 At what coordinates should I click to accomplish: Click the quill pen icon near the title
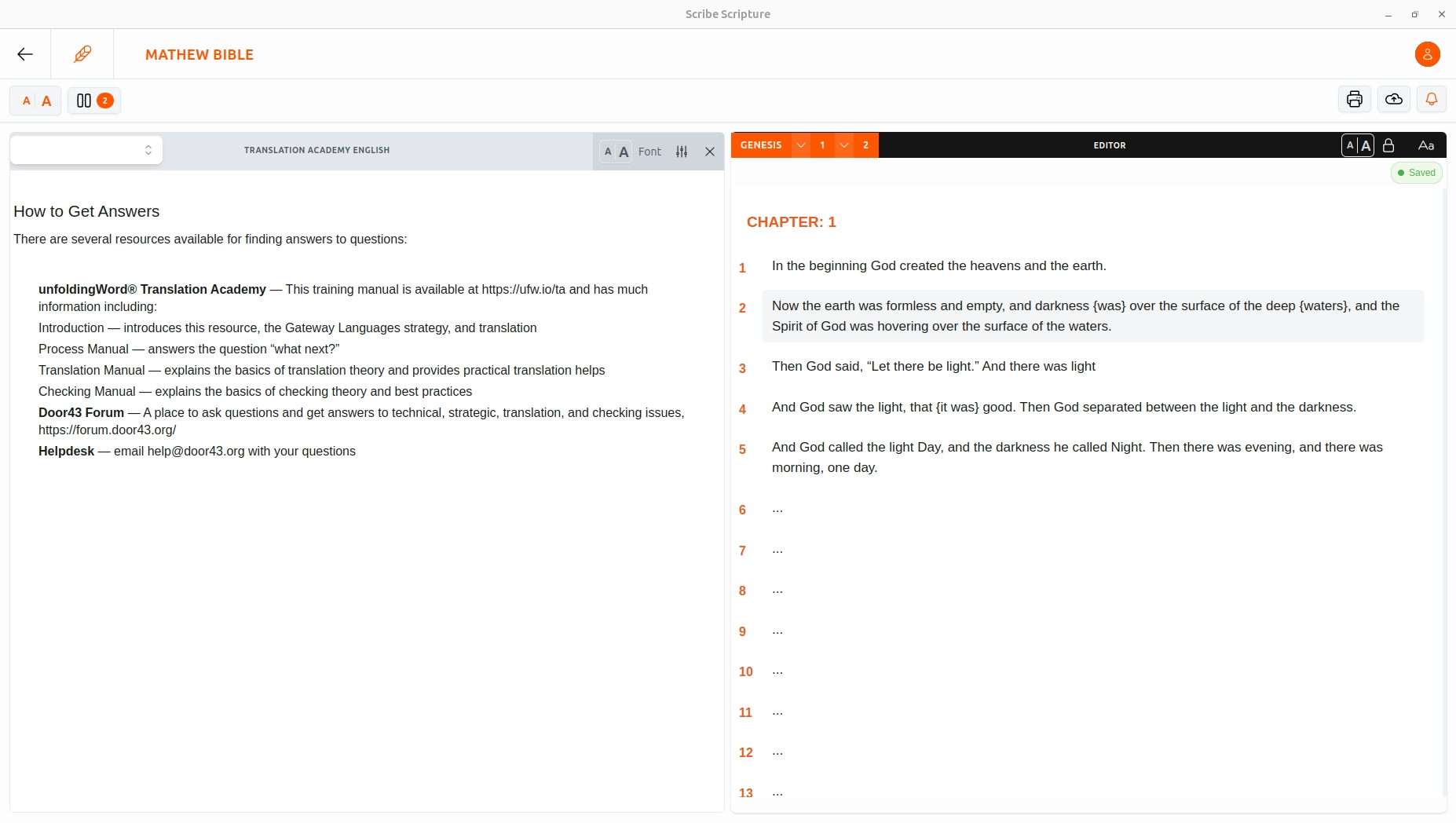(82, 53)
